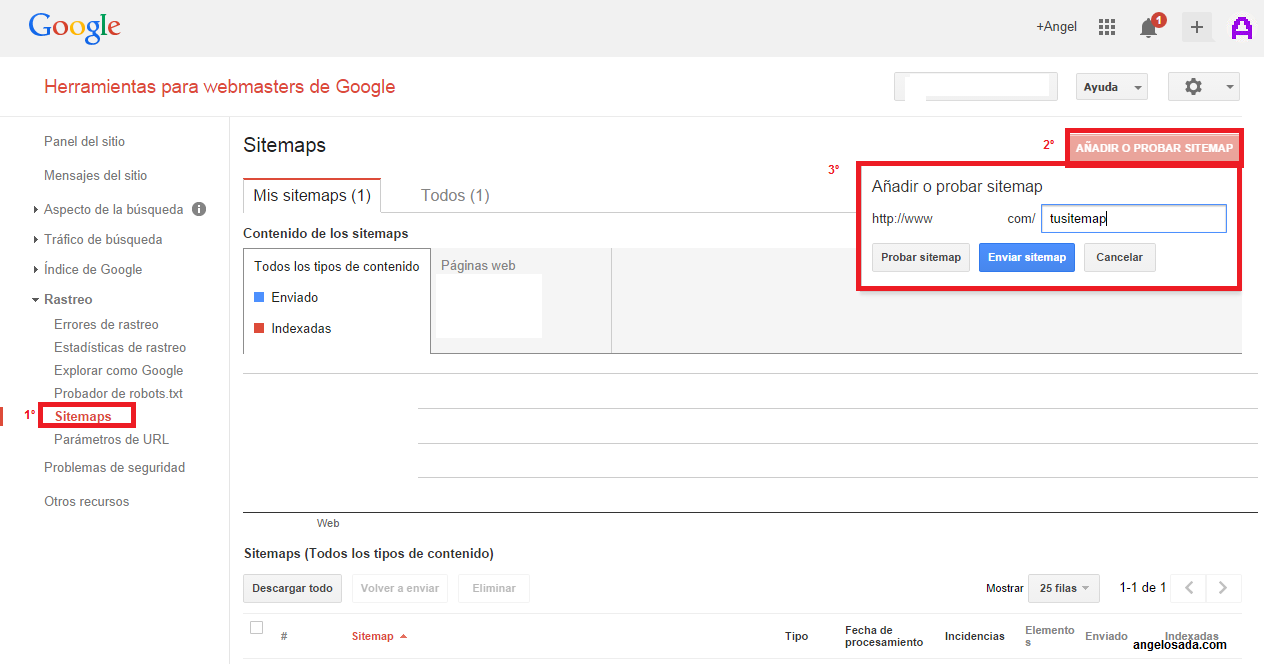
Task: Switch to Todos (1) tab
Action: pyautogui.click(x=455, y=195)
